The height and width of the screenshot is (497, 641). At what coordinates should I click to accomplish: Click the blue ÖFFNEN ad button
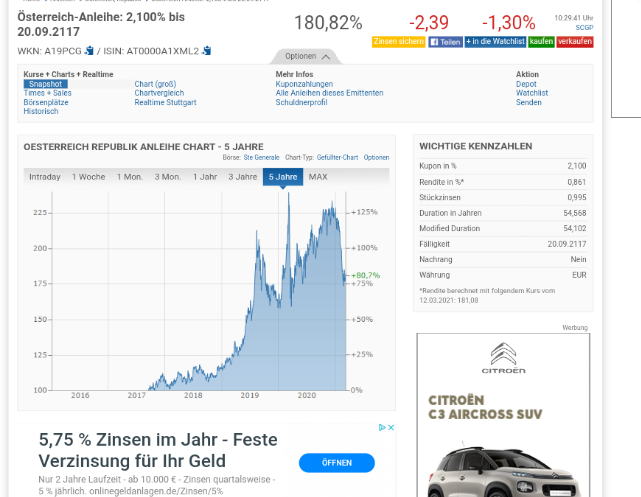[336, 463]
